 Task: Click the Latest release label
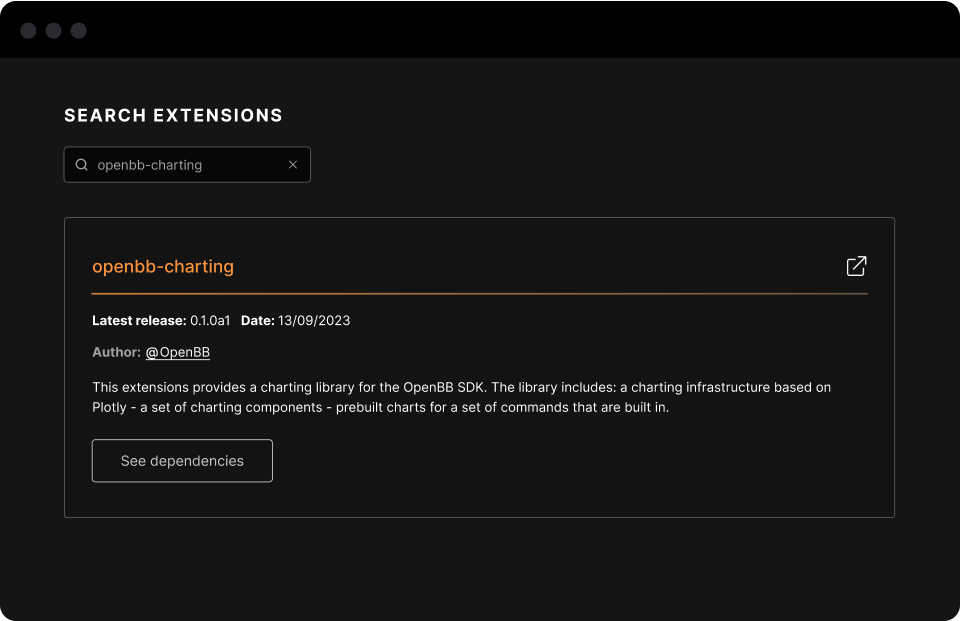(x=139, y=321)
